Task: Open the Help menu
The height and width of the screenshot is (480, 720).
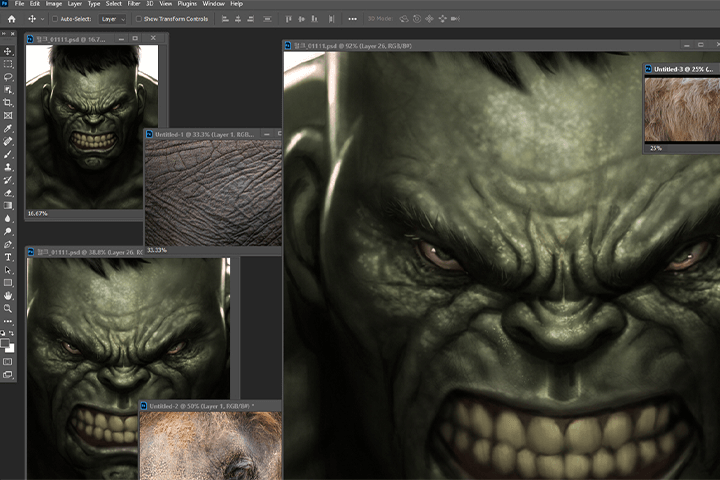Action: pyautogui.click(x=236, y=4)
